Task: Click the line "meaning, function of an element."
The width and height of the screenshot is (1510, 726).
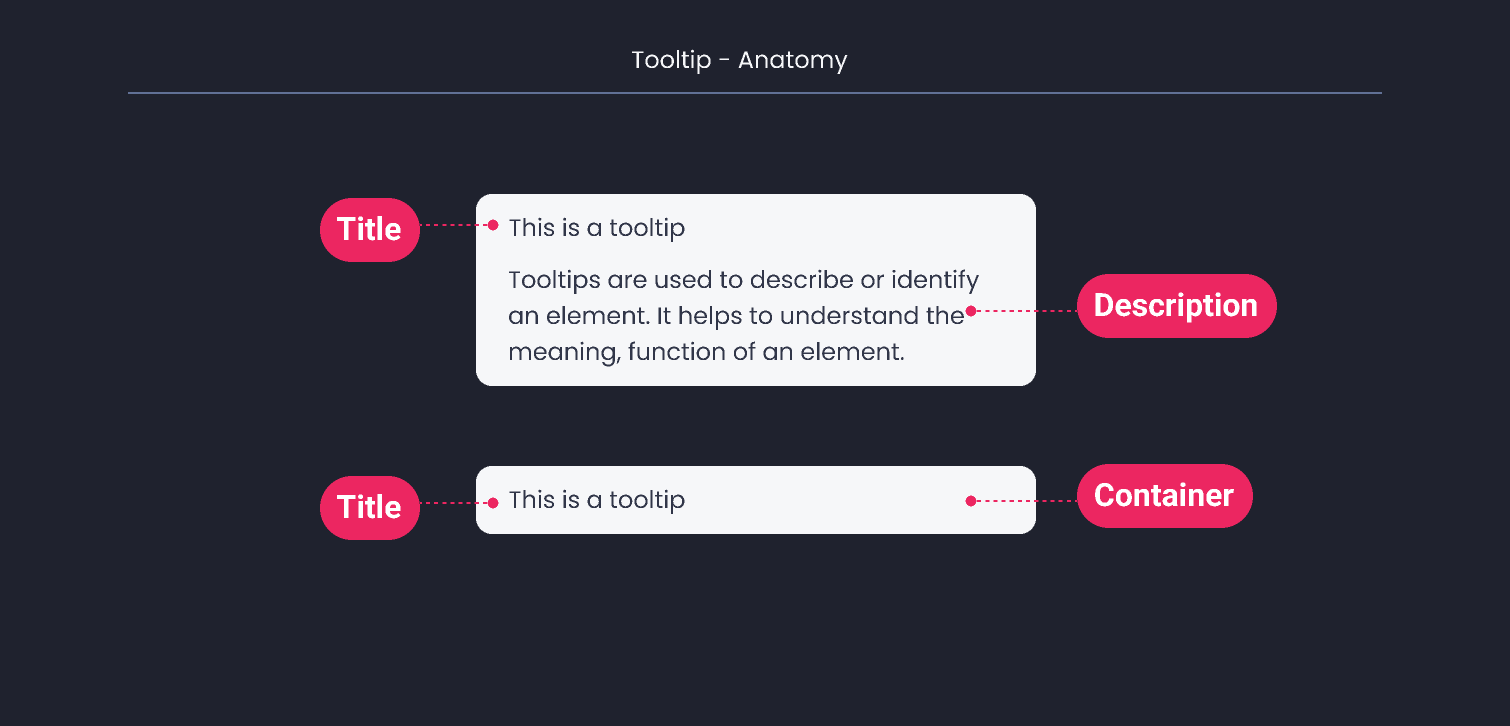Action: point(707,352)
